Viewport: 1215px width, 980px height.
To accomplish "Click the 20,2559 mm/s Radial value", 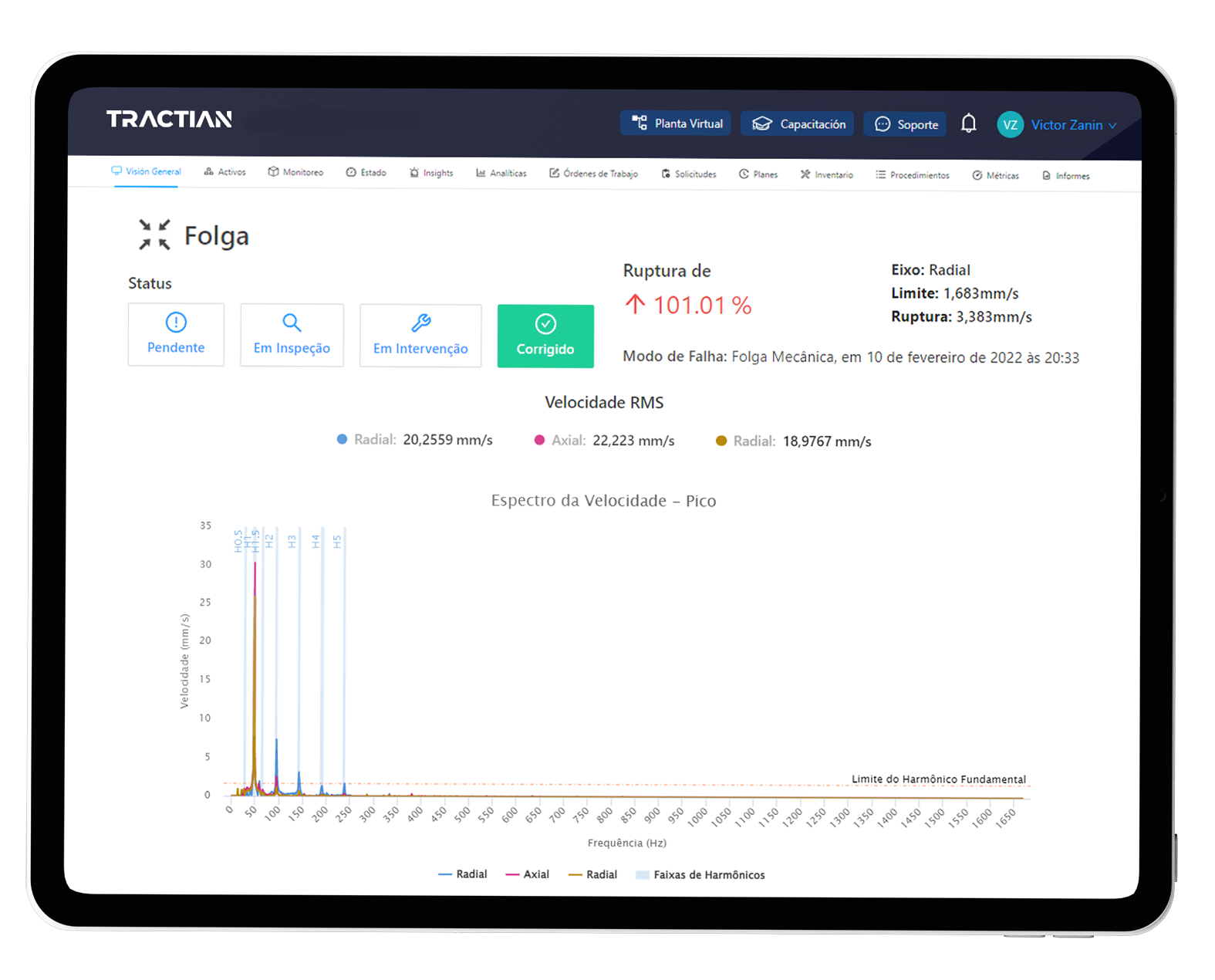I will (447, 440).
